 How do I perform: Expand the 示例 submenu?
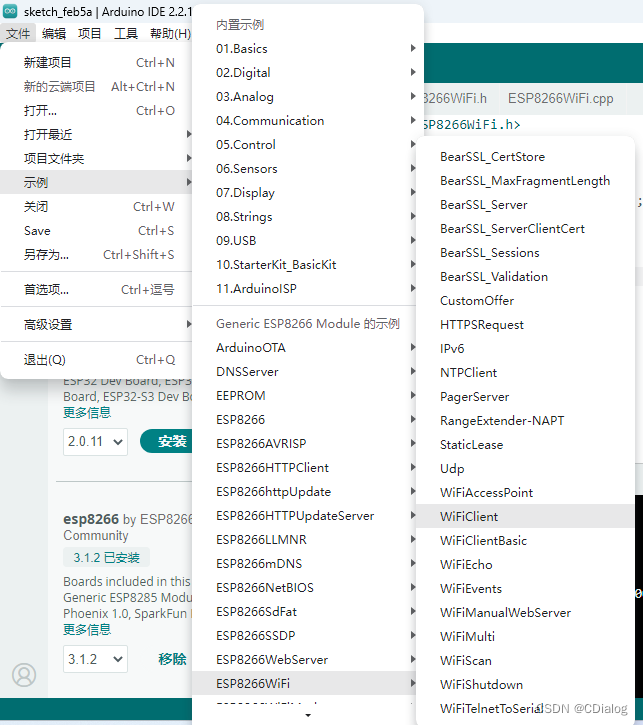click(96, 182)
